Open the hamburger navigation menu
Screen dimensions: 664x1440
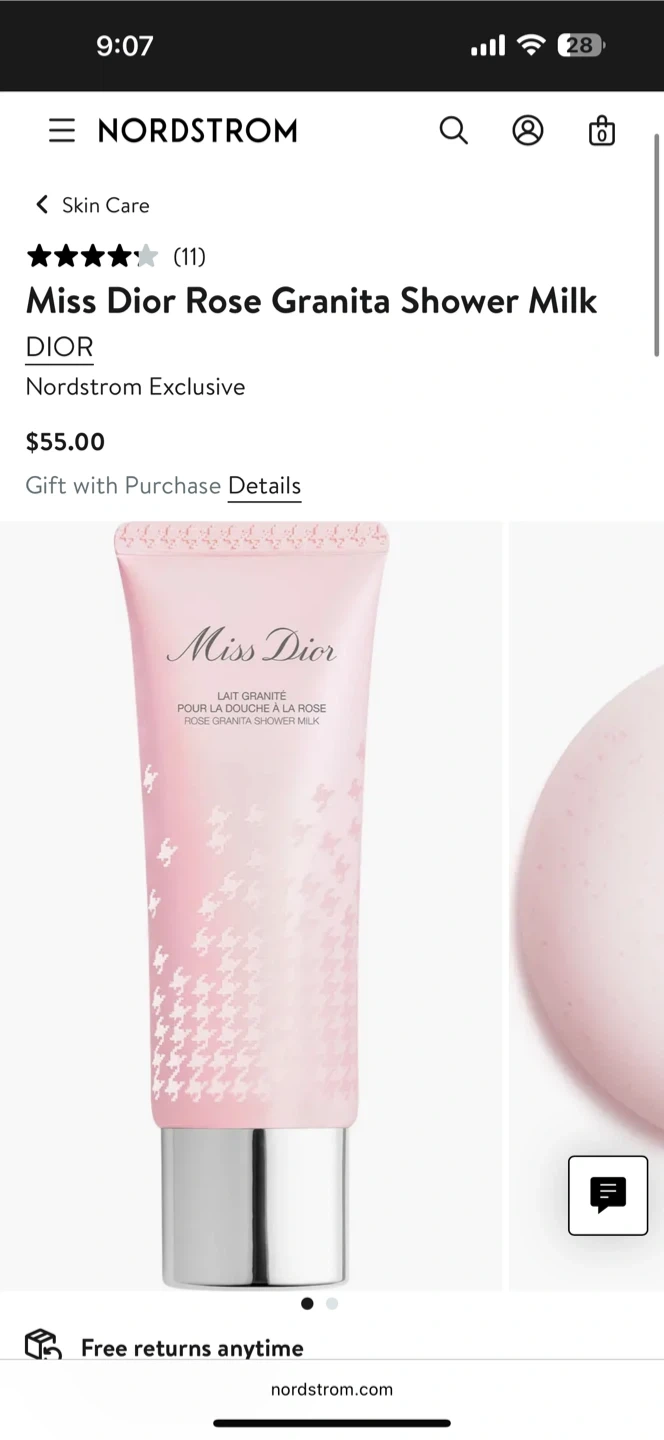[x=62, y=131]
